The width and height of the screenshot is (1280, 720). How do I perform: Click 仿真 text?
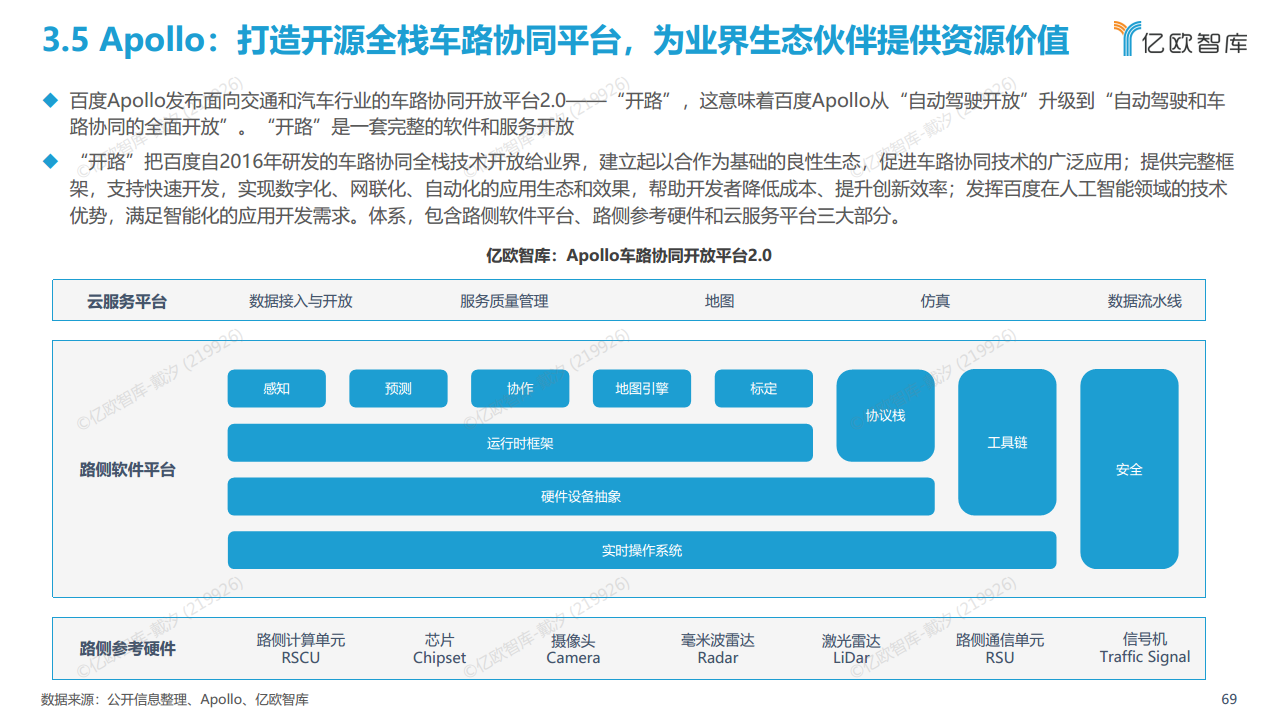[935, 301]
